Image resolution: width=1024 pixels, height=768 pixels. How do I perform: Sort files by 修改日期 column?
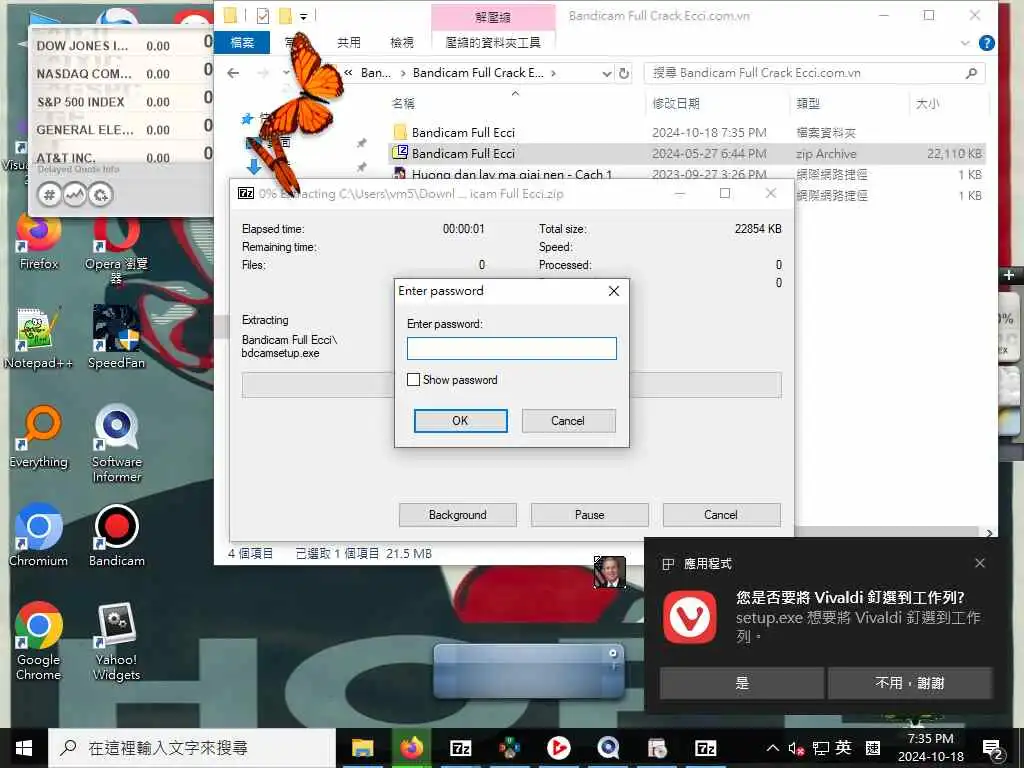tap(676, 103)
